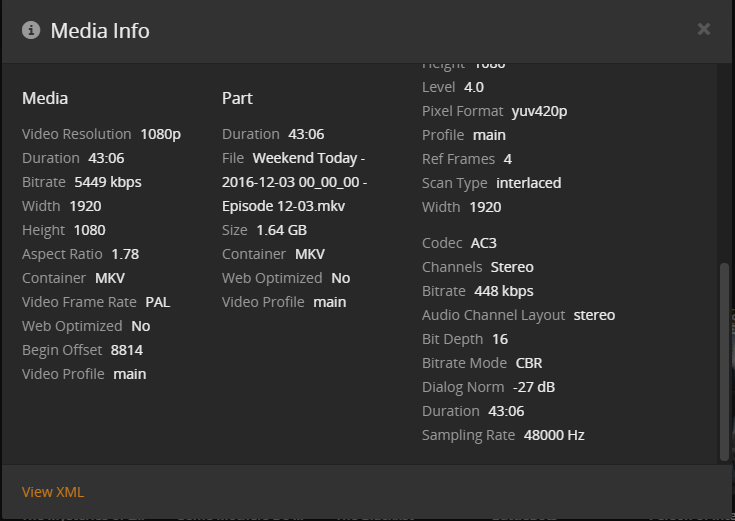Viewport: 735px width, 521px height.
Task: Click the vertical scrollbar thumb
Action: click(x=725, y=360)
